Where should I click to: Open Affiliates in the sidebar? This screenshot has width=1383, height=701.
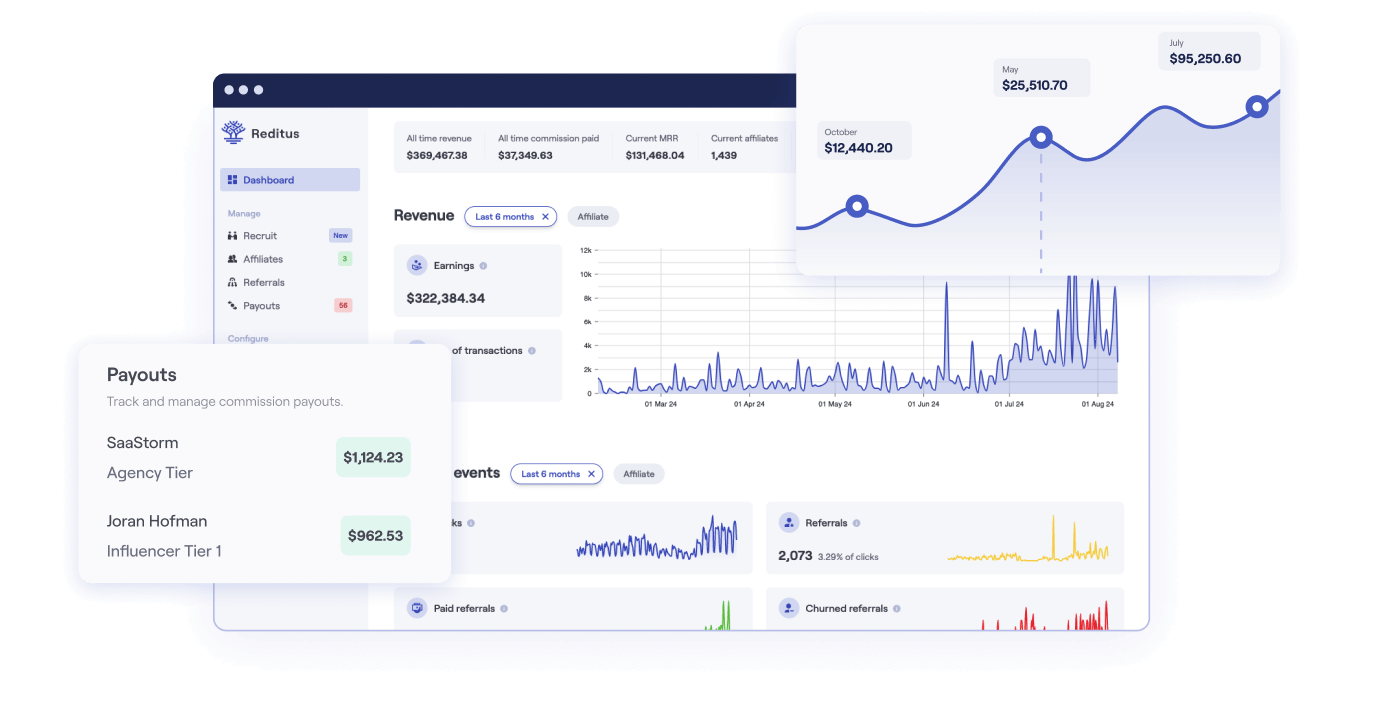(x=263, y=259)
